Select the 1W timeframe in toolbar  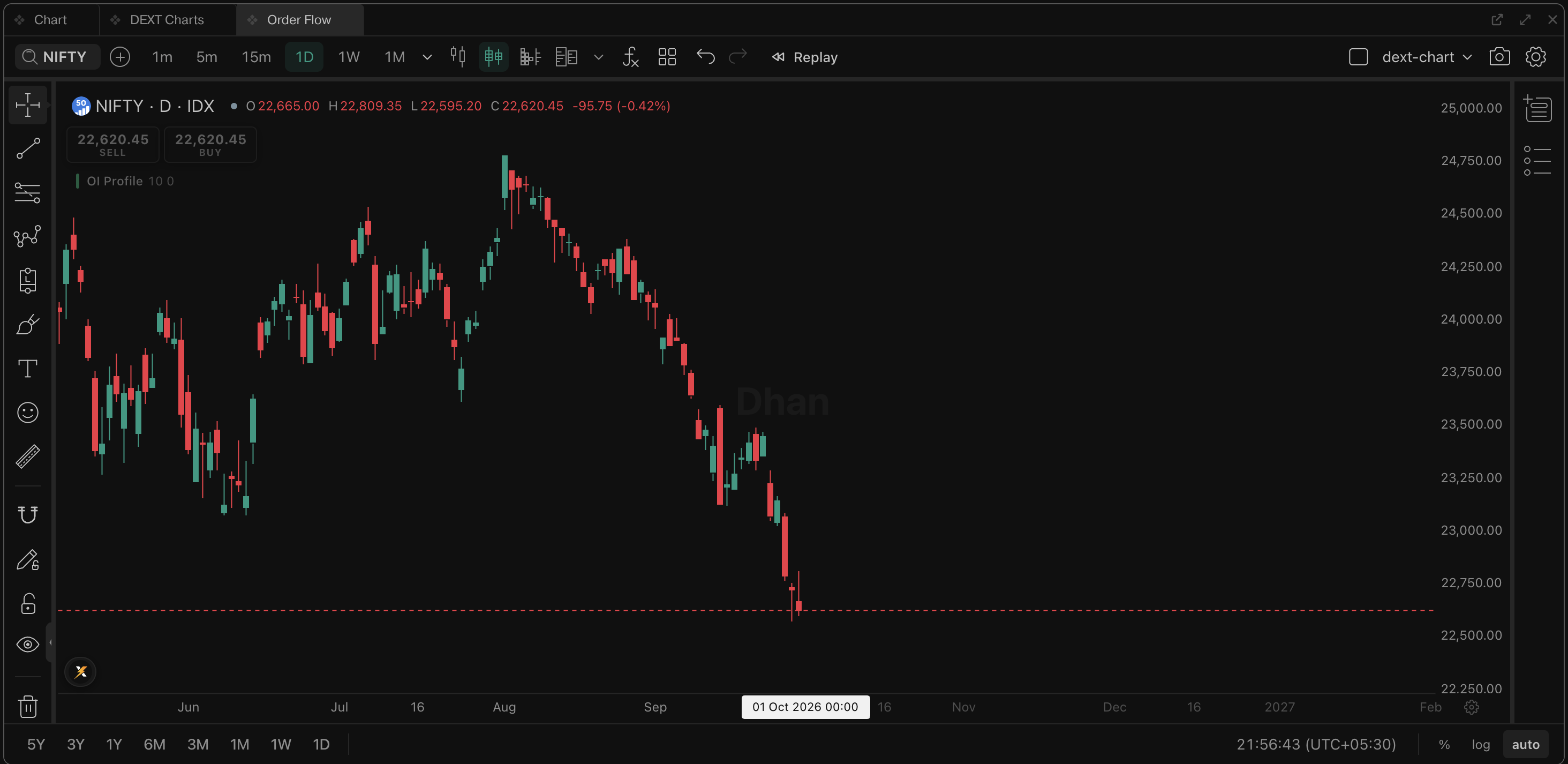349,57
